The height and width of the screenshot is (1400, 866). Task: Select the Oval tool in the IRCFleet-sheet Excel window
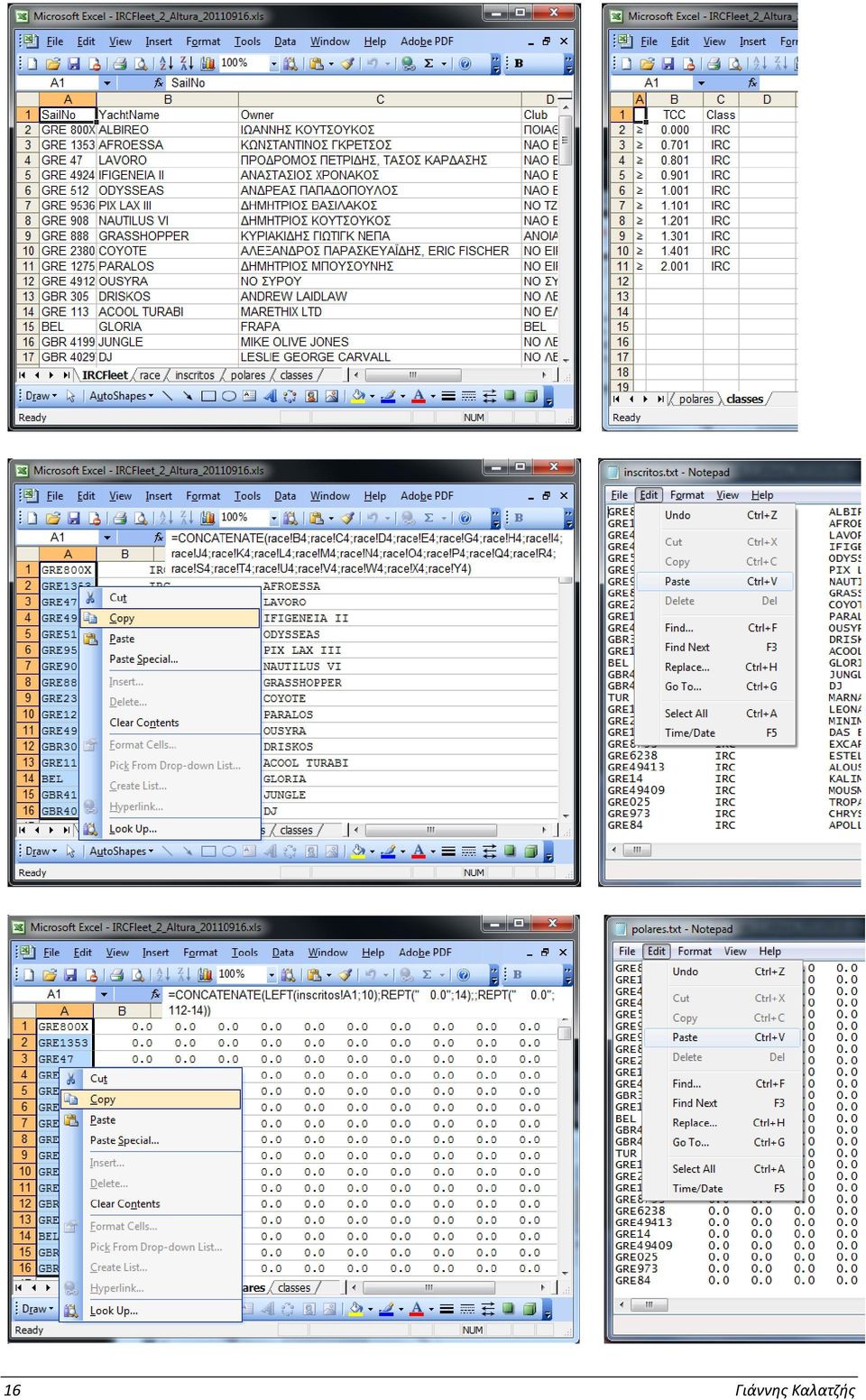(x=229, y=396)
